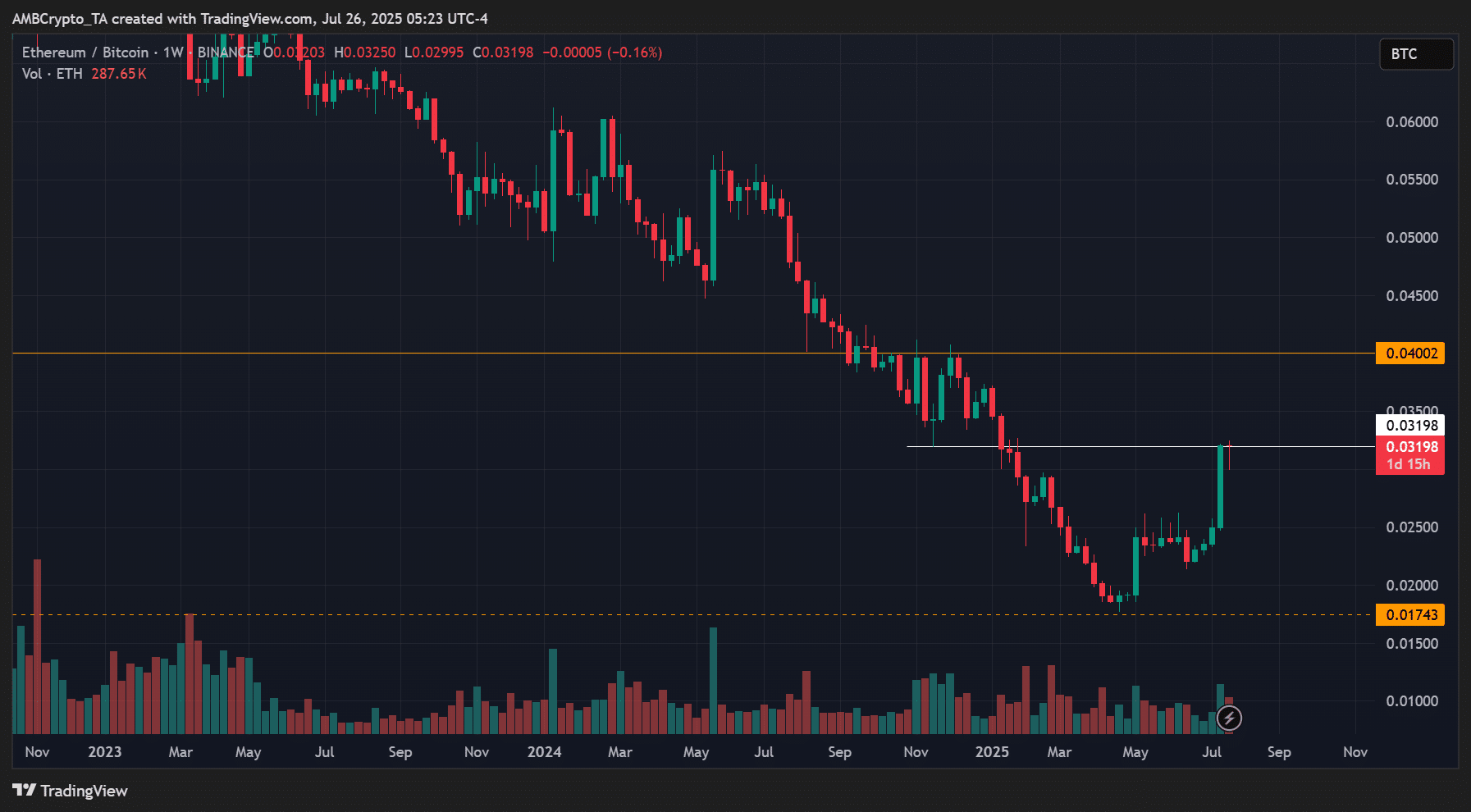Click the 0.06000 price scale label
Image resolution: width=1471 pixels, height=812 pixels.
pos(1411,122)
